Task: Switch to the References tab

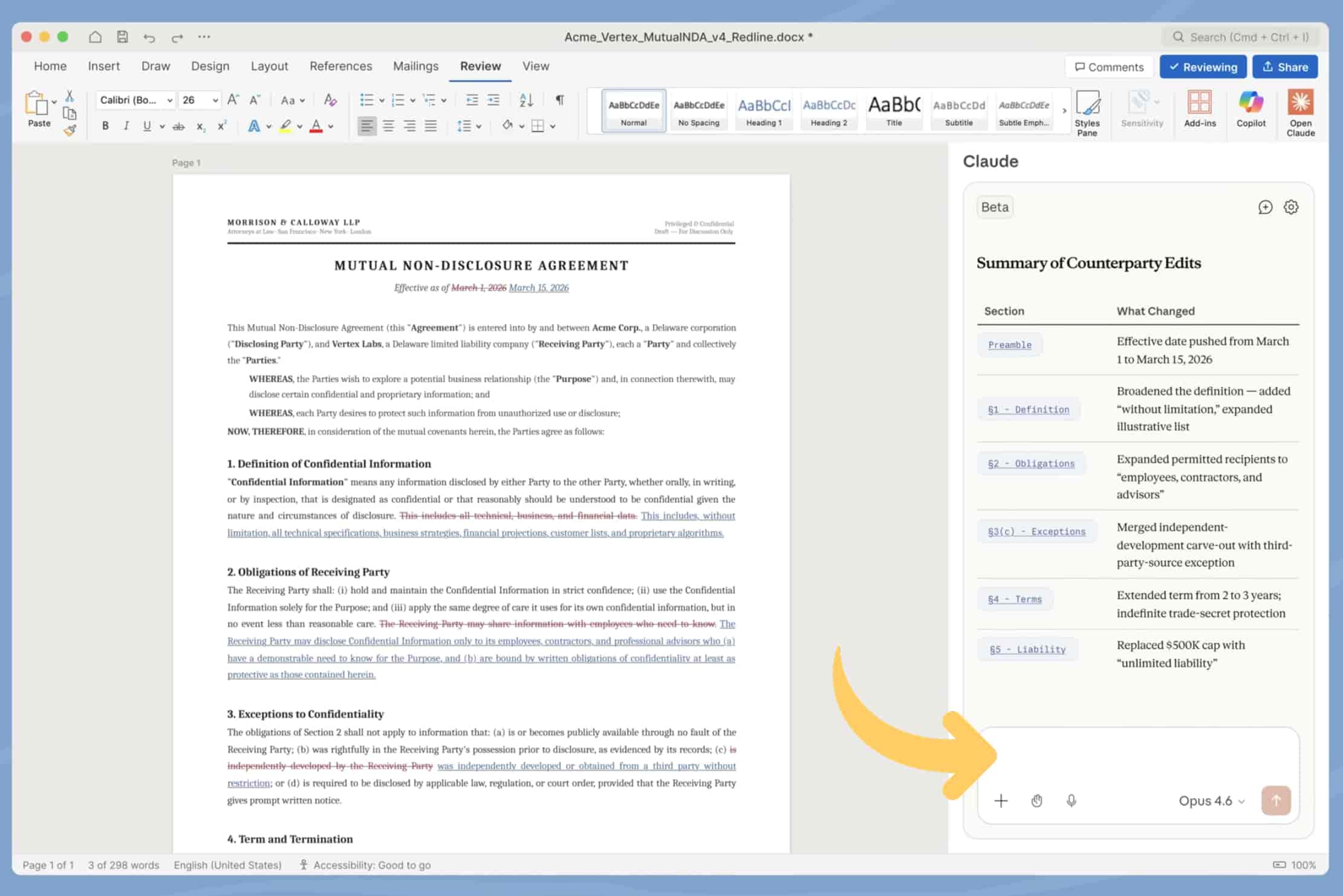Action: point(340,66)
